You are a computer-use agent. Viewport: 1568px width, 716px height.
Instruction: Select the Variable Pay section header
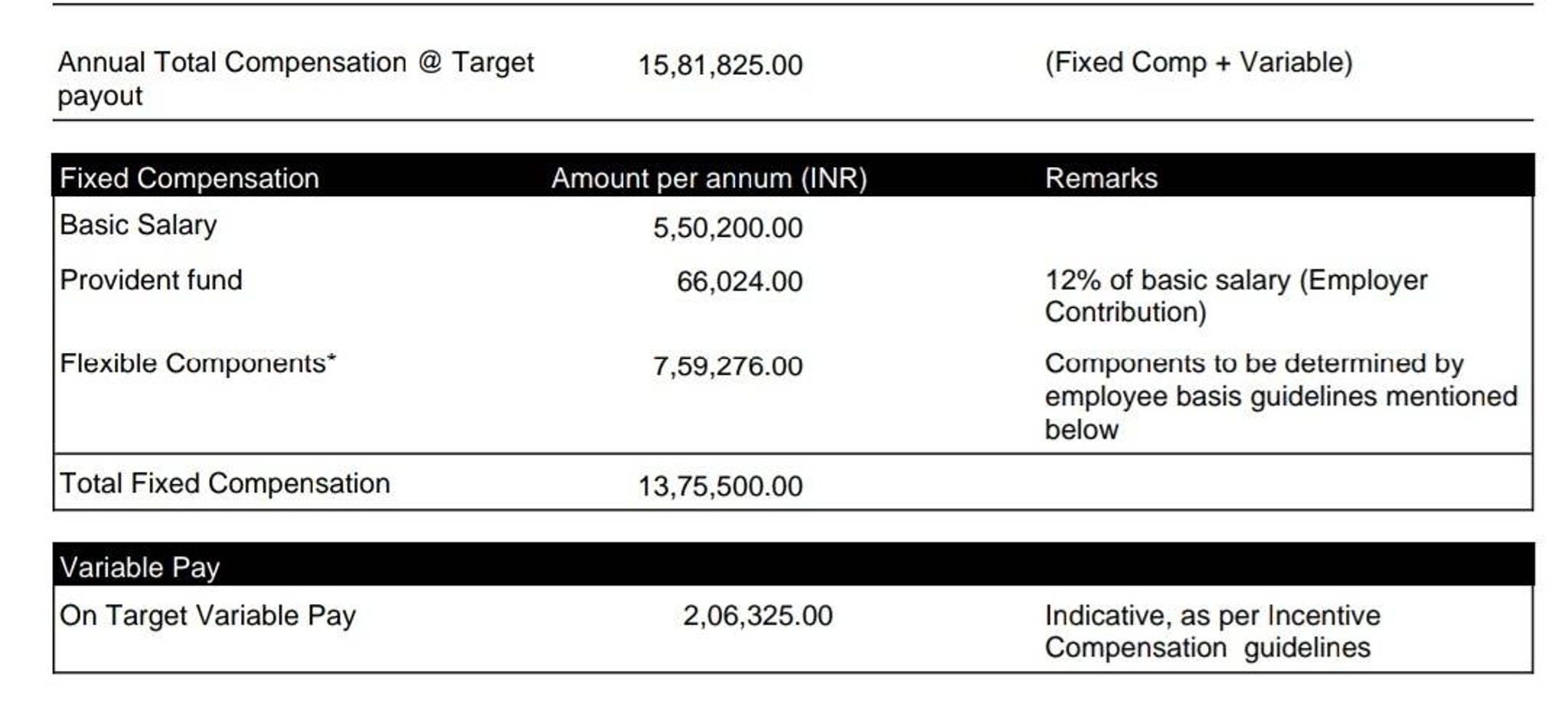click(140, 567)
